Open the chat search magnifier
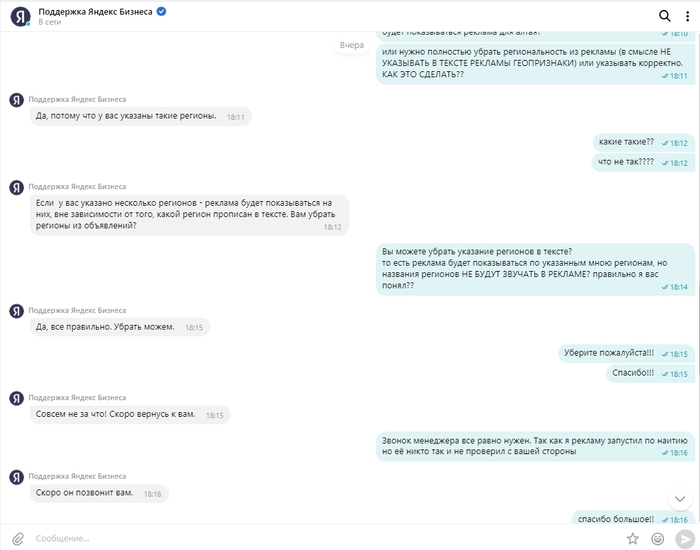The width and height of the screenshot is (700, 550). click(665, 16)
